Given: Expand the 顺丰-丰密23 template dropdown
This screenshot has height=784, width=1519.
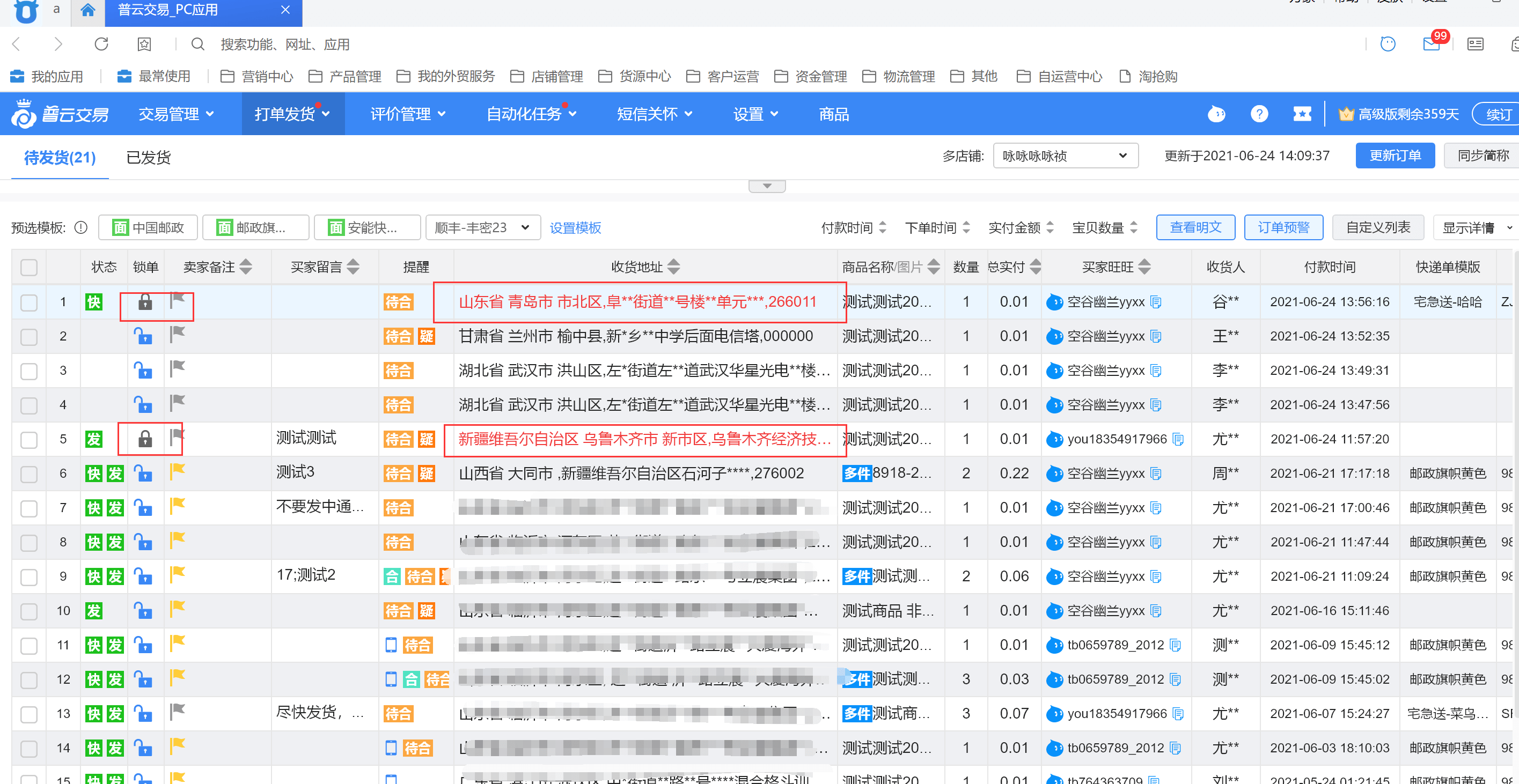Looking at the screenshot, I should (x=482, y=227).
